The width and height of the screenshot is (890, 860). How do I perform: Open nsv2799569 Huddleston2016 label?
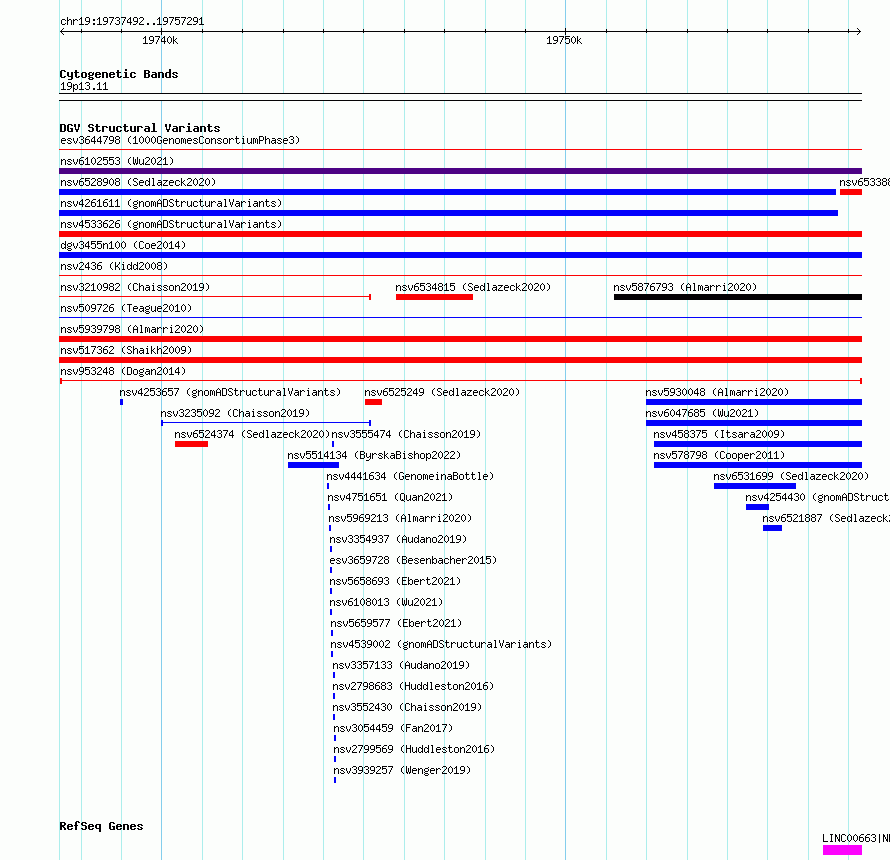tap(414, 749)
